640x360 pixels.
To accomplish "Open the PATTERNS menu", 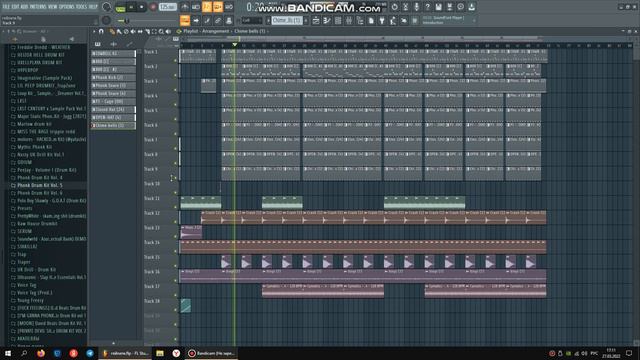I will tap(38, 7).
